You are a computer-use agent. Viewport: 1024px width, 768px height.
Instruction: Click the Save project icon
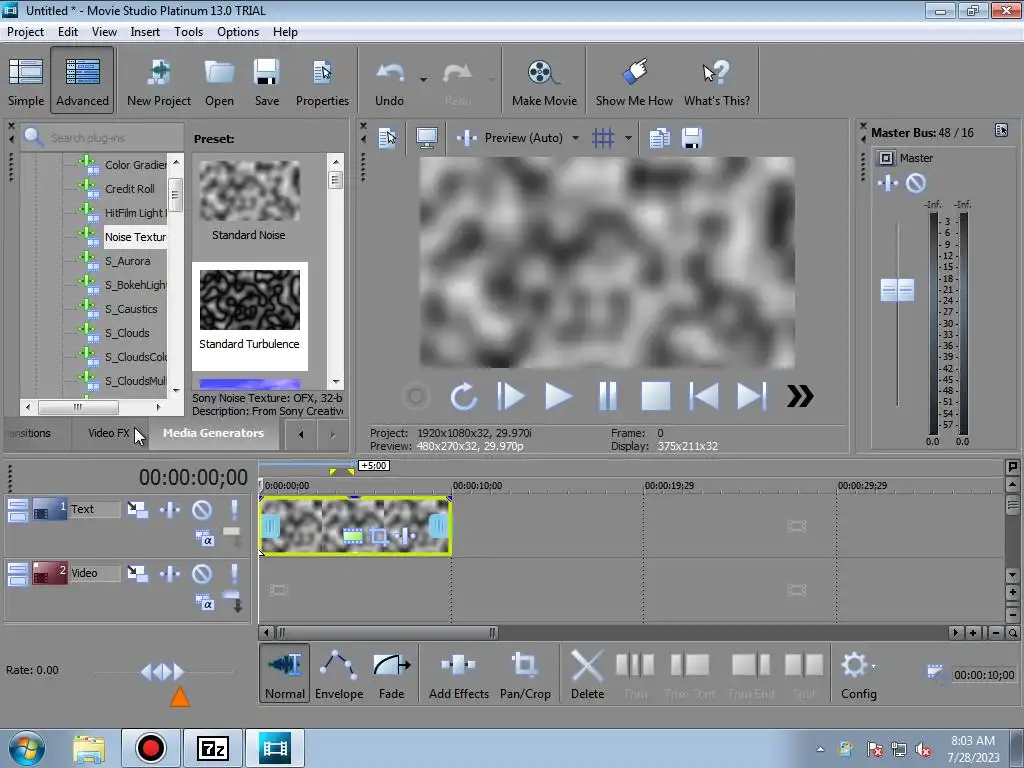pyautogui.click(x=267, y=82)
